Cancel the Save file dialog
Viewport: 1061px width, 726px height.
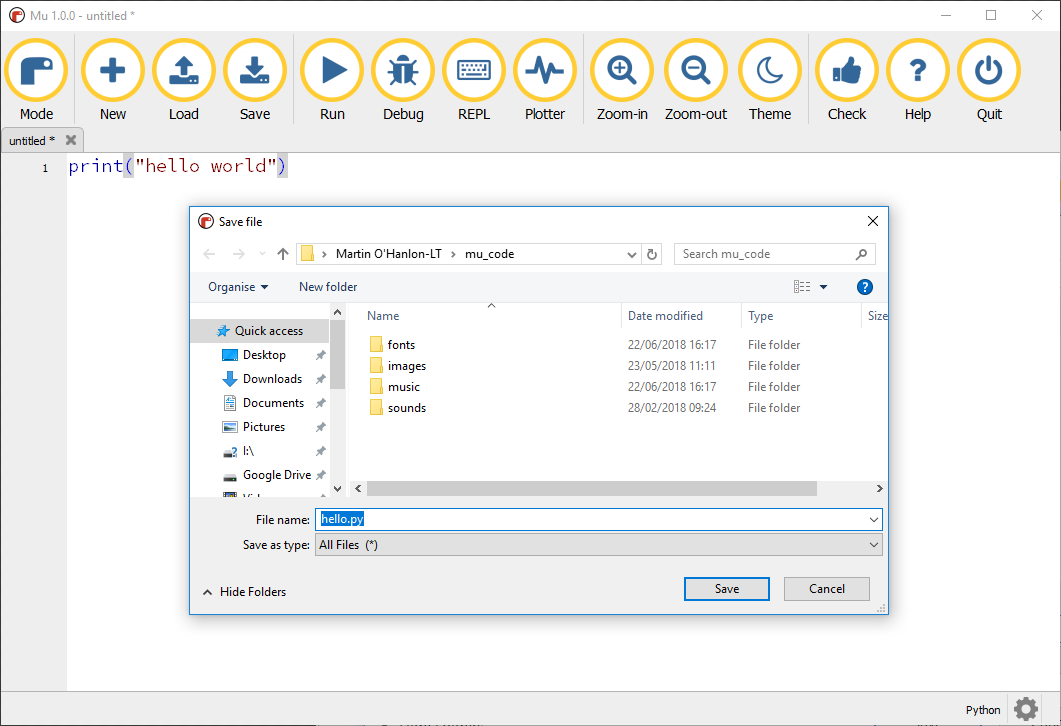pyautogui.click(x=826, y=589)
